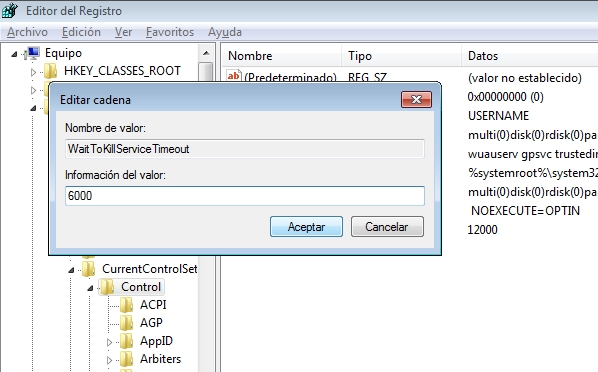This screenshot has width=598, height=372.
Task: Sort by the Datos column header
Action: [x=530, y=56]
